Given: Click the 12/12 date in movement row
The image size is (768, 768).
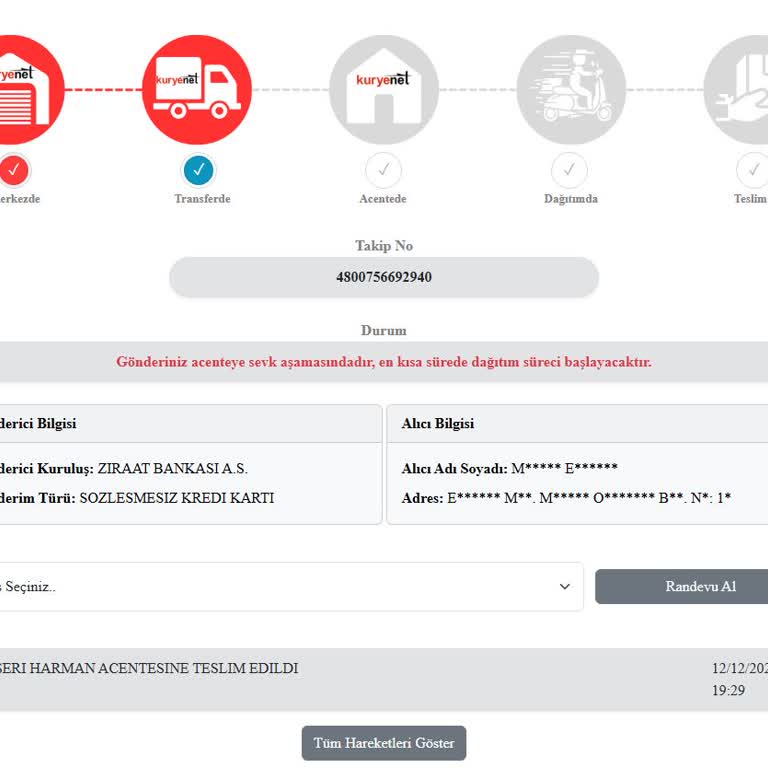Looking at the screenshot, I should click(x=740, y=669).
